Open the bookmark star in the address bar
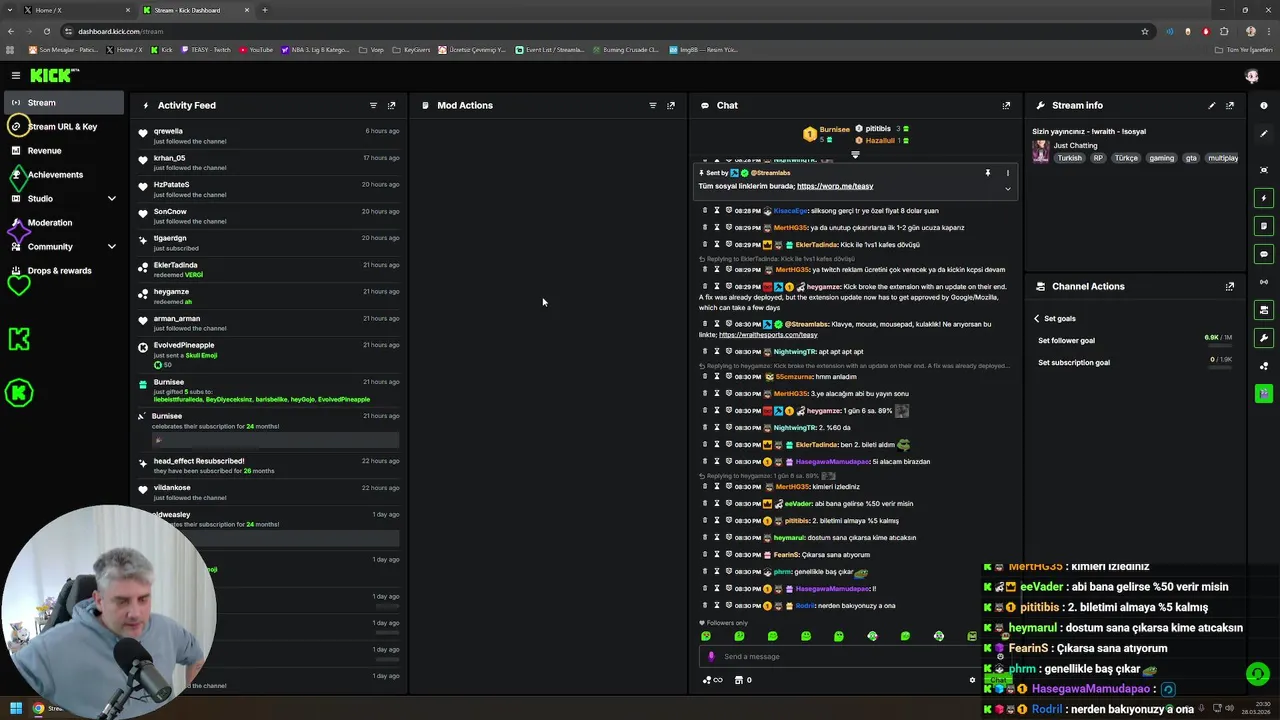Viewport: 1280px width, 720px height. point(1145,31)
